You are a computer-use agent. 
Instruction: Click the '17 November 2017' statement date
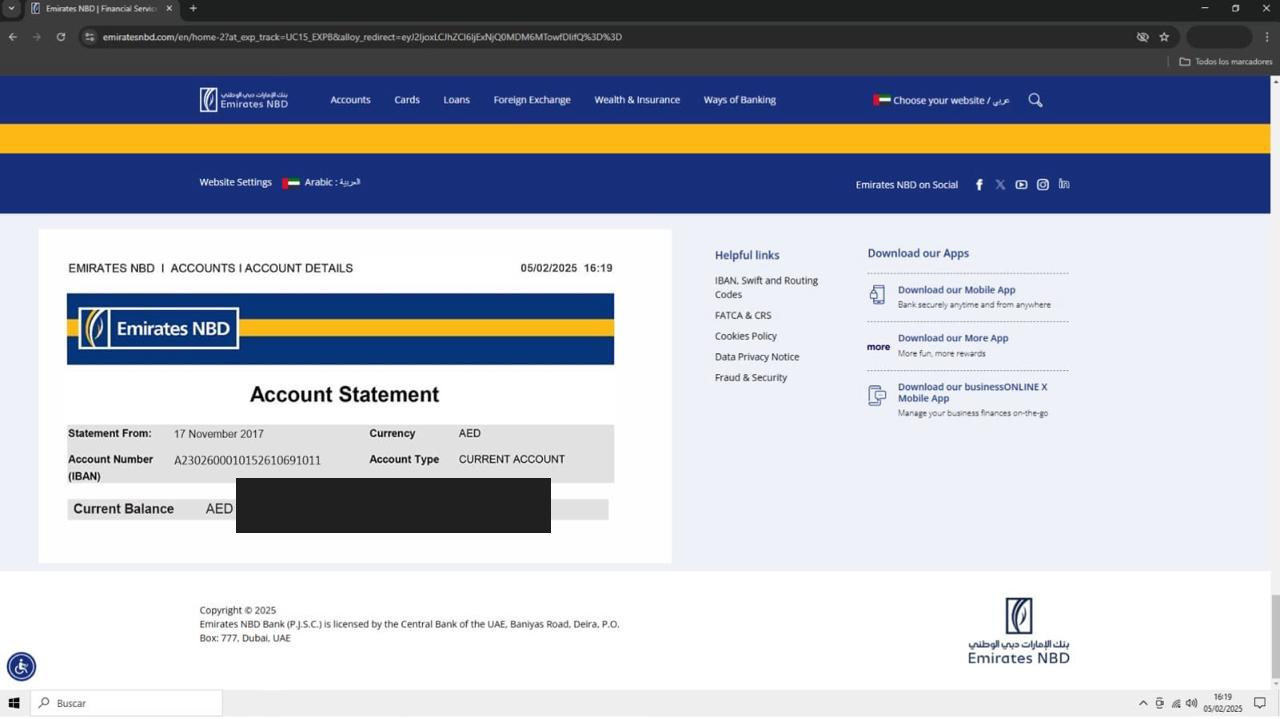coord(219,434)
